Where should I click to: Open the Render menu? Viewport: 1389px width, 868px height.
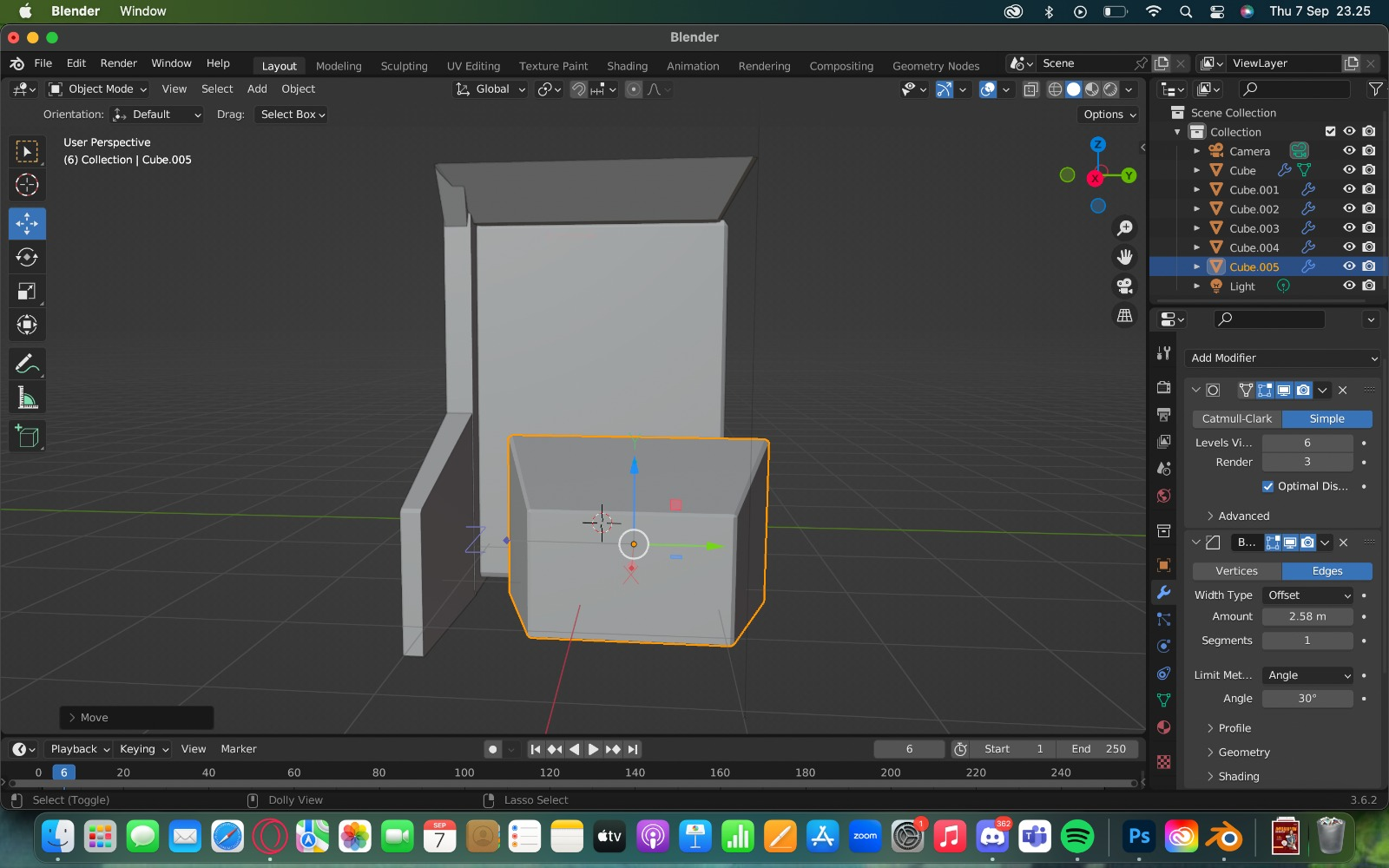pos(119,63)
